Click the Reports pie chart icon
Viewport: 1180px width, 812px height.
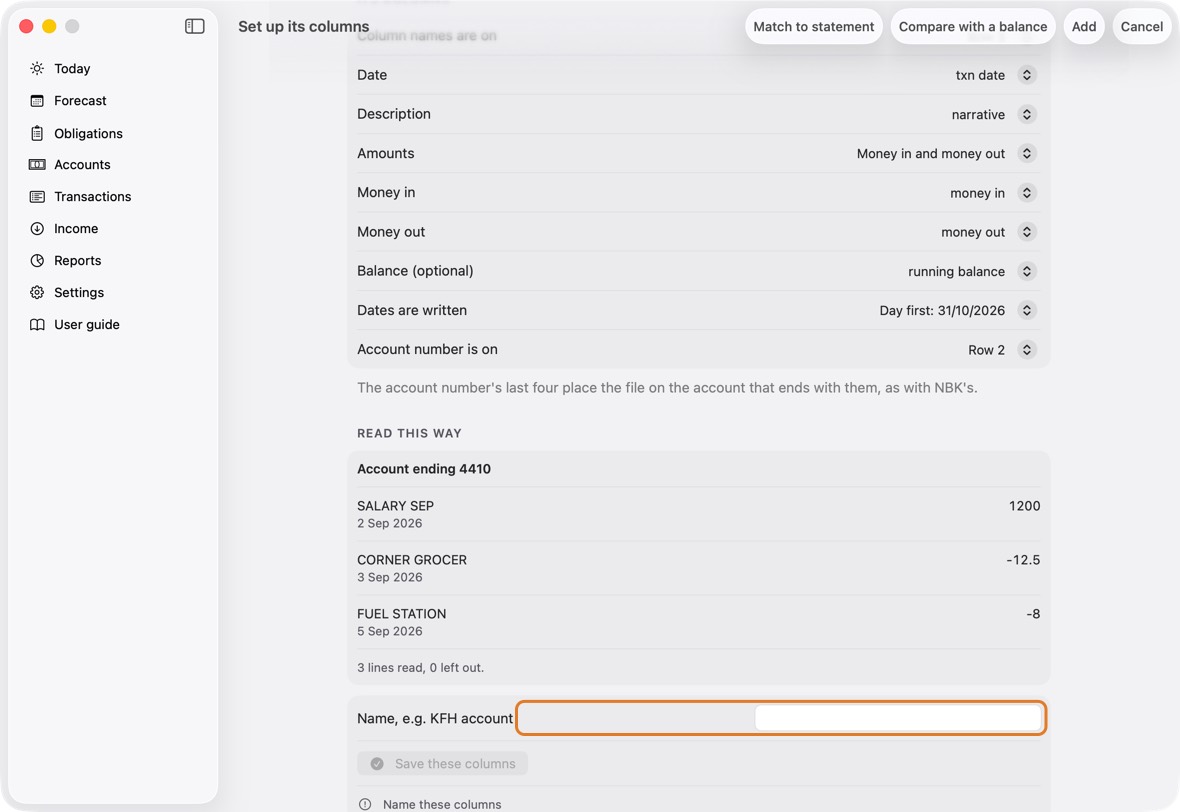click(37, 260)
